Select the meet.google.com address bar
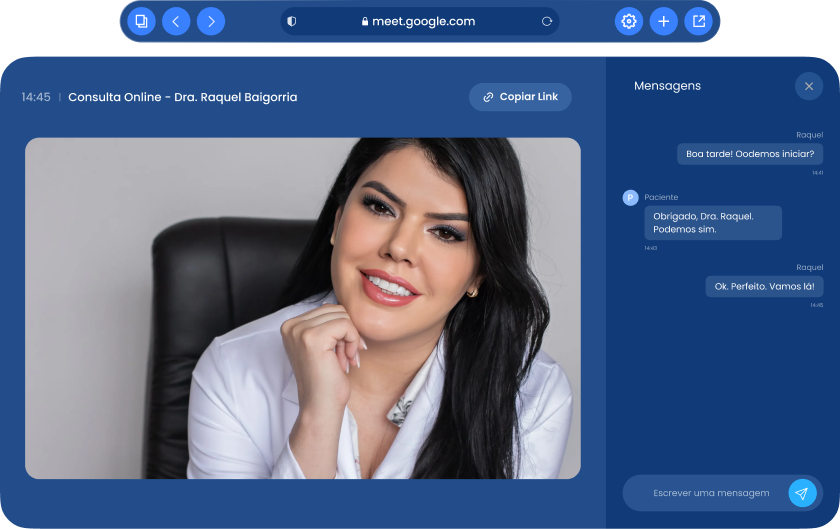Screen dimensions: 840x529 pos(418,21)
